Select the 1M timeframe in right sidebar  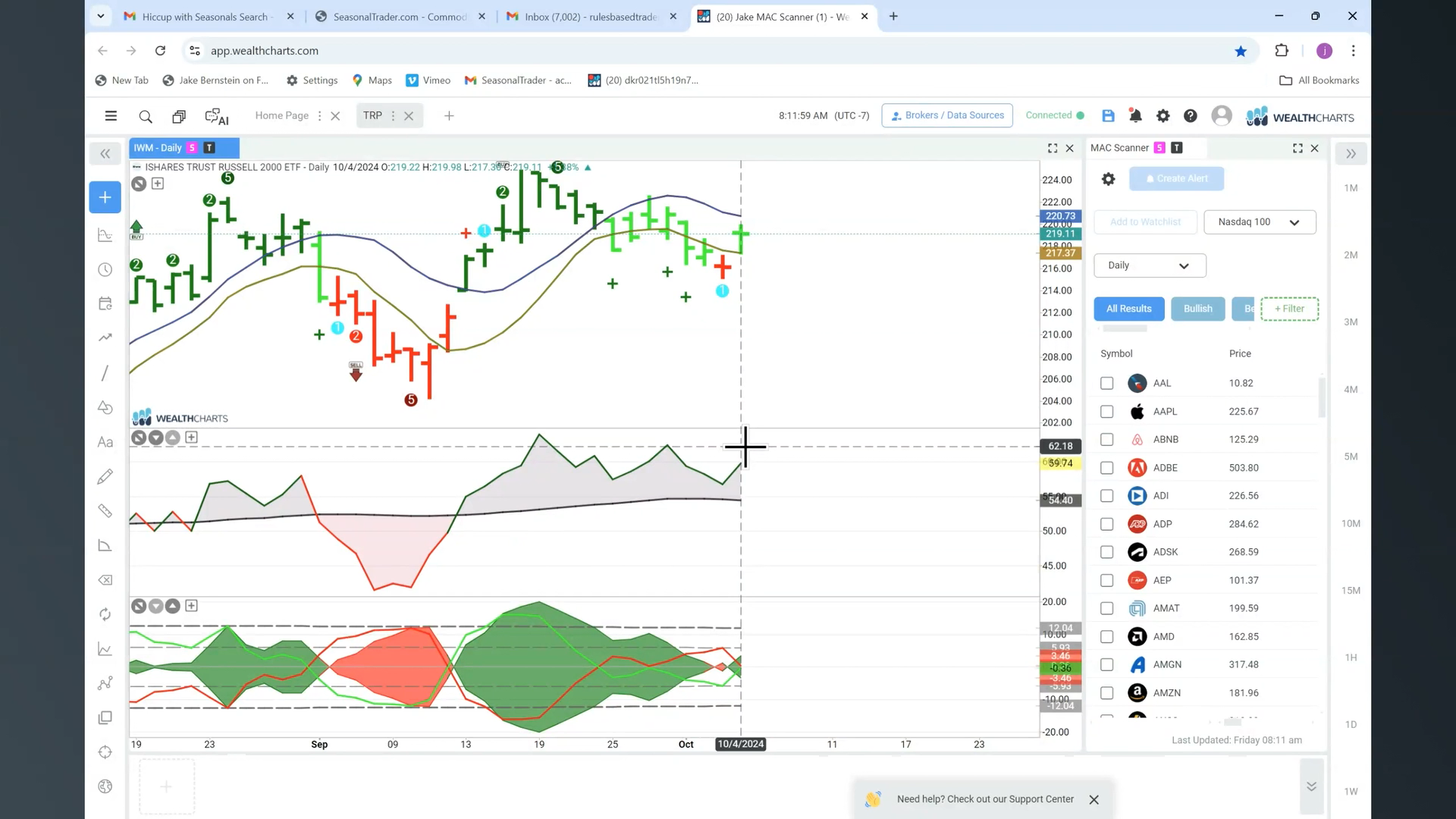[1351, 188]
